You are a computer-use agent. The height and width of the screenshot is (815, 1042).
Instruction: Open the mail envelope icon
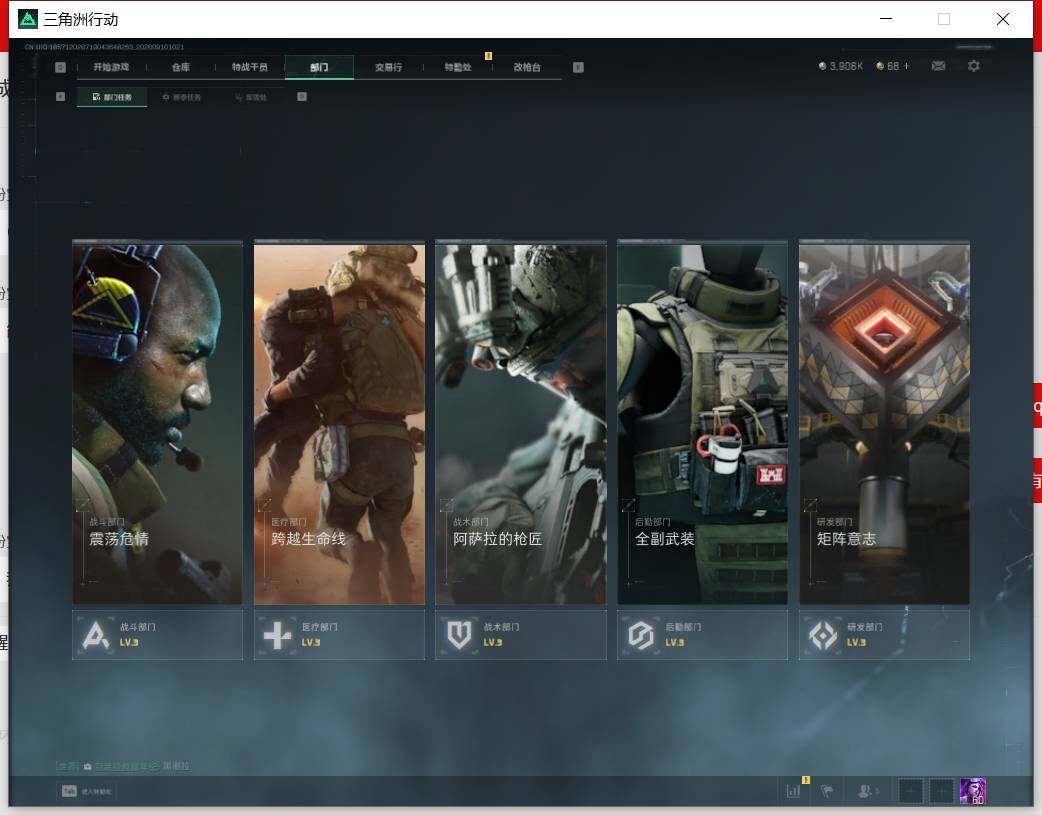click(938, 66)
